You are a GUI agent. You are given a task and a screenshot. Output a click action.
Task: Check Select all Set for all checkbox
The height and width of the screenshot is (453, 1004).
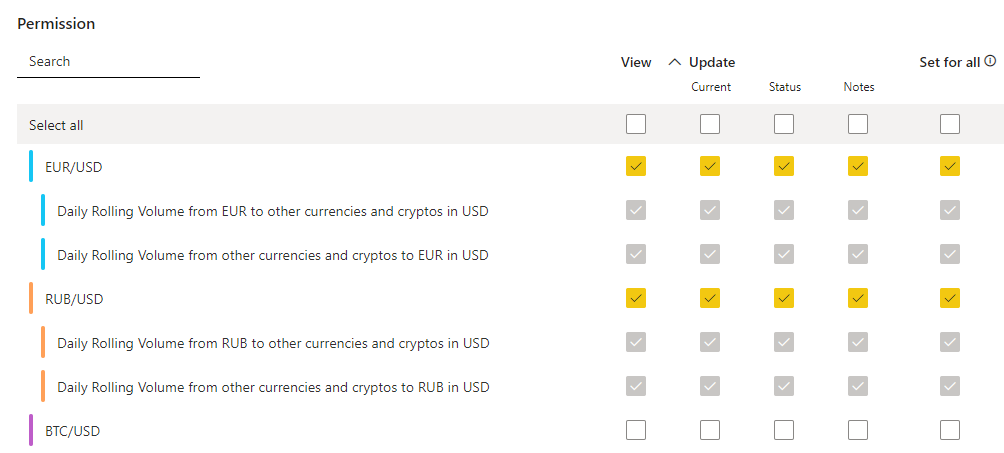(x=950, y=125)
